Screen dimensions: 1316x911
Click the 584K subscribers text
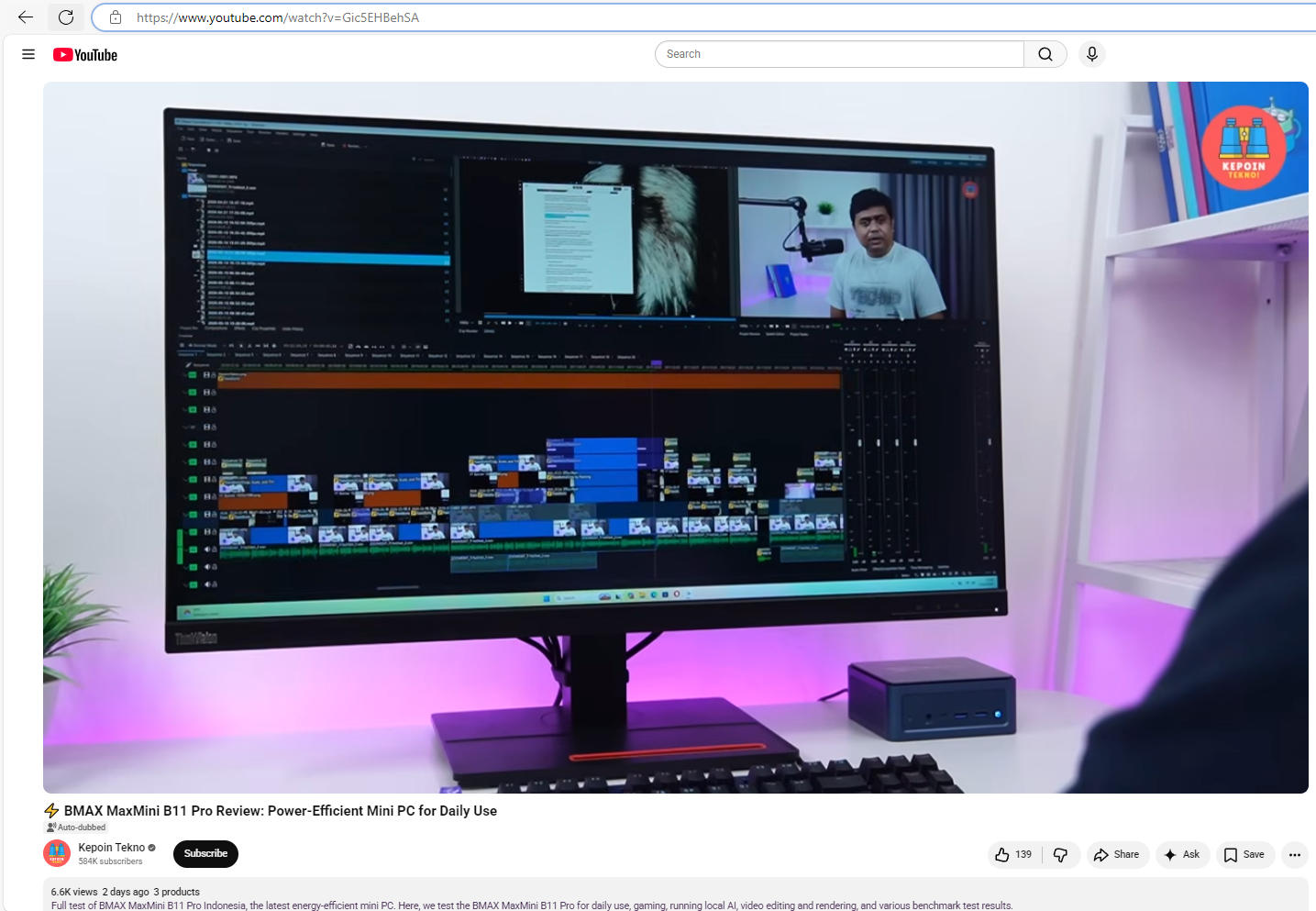pyautogui.click(x=110, y=861)
